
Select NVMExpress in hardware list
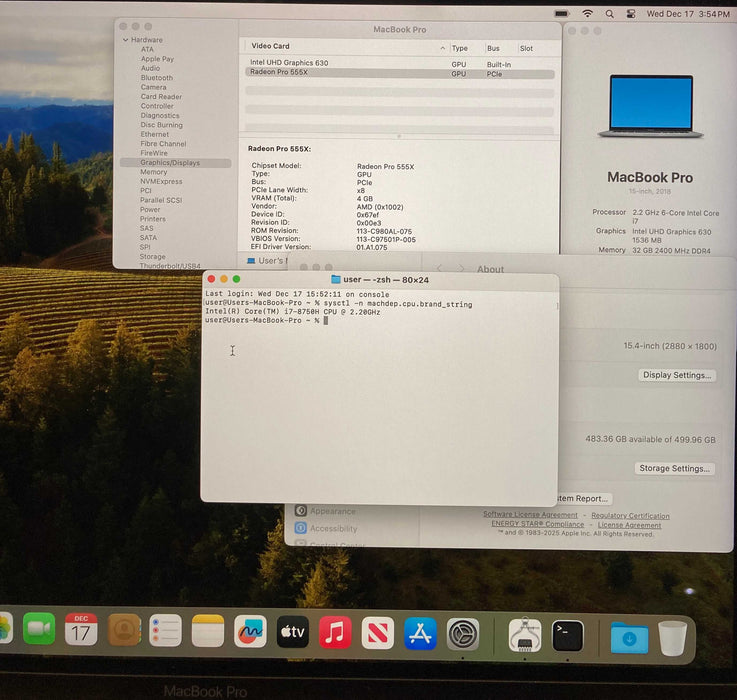(161, 181)
